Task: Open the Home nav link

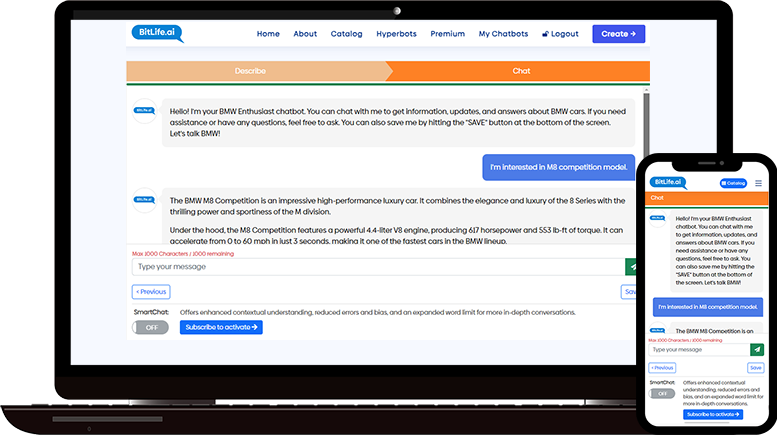Action: pyautogui.click(x=268, y=34)
